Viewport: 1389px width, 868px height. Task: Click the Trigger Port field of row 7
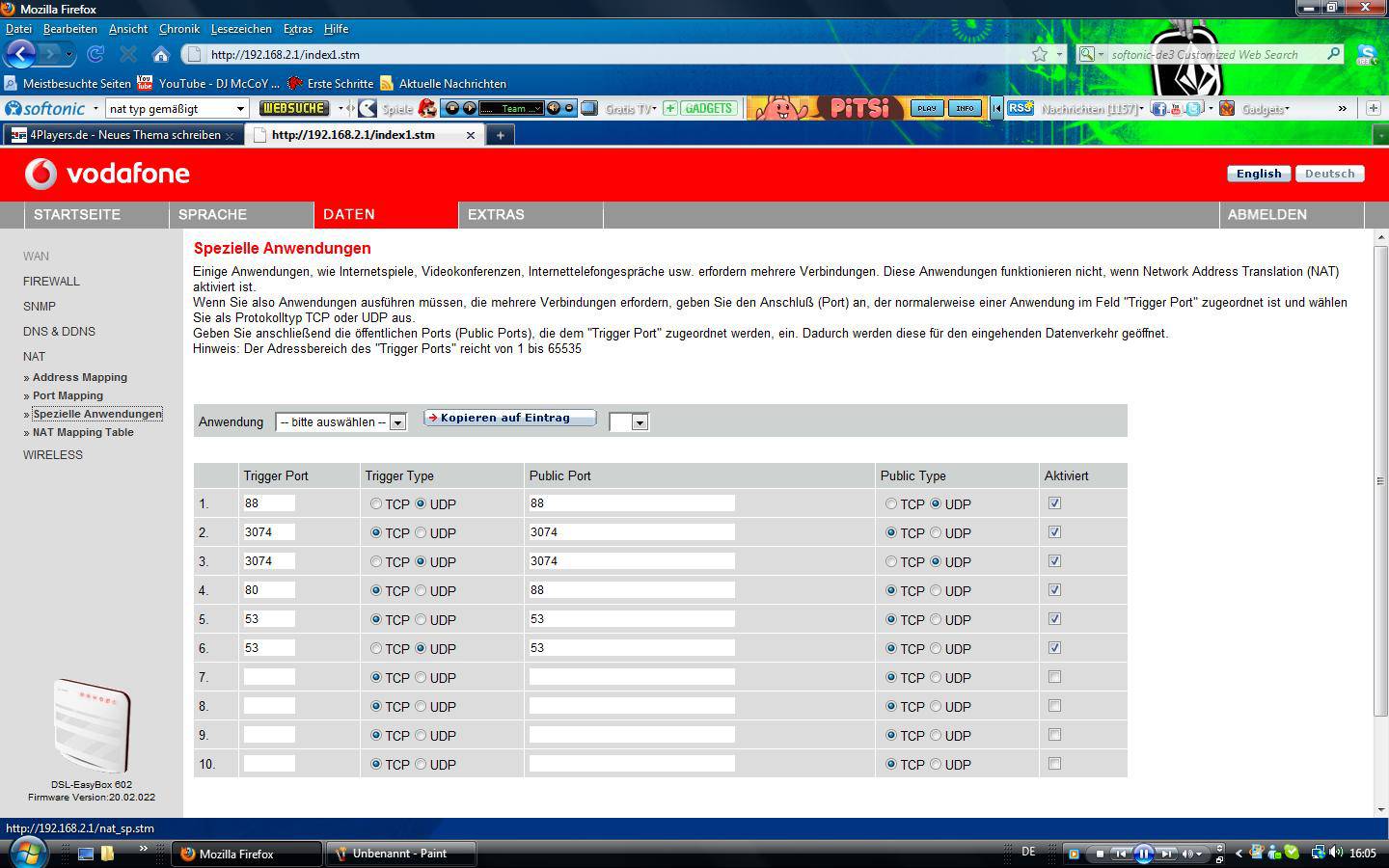click(269, 677)
